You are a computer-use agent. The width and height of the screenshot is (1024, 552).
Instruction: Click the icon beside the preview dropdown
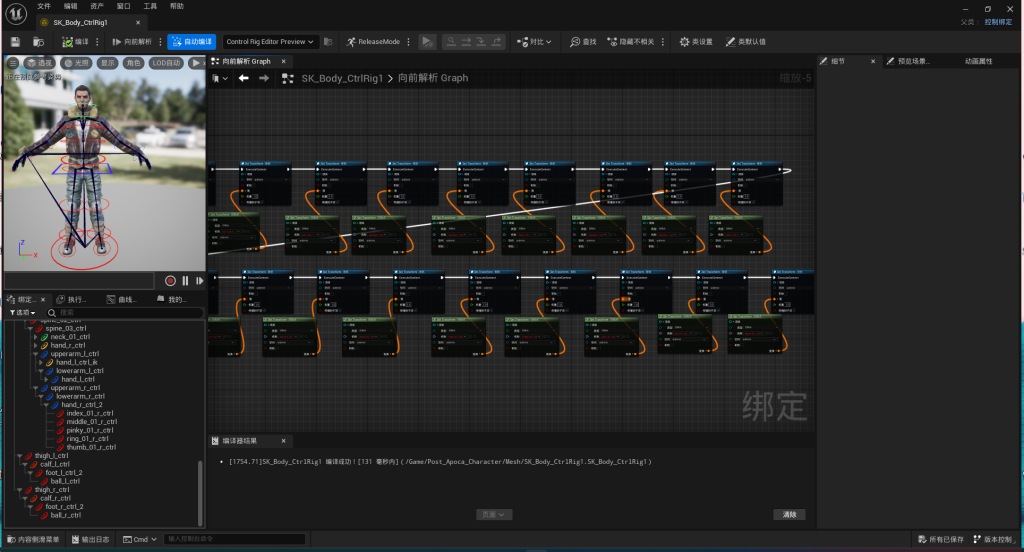(328, 42)
